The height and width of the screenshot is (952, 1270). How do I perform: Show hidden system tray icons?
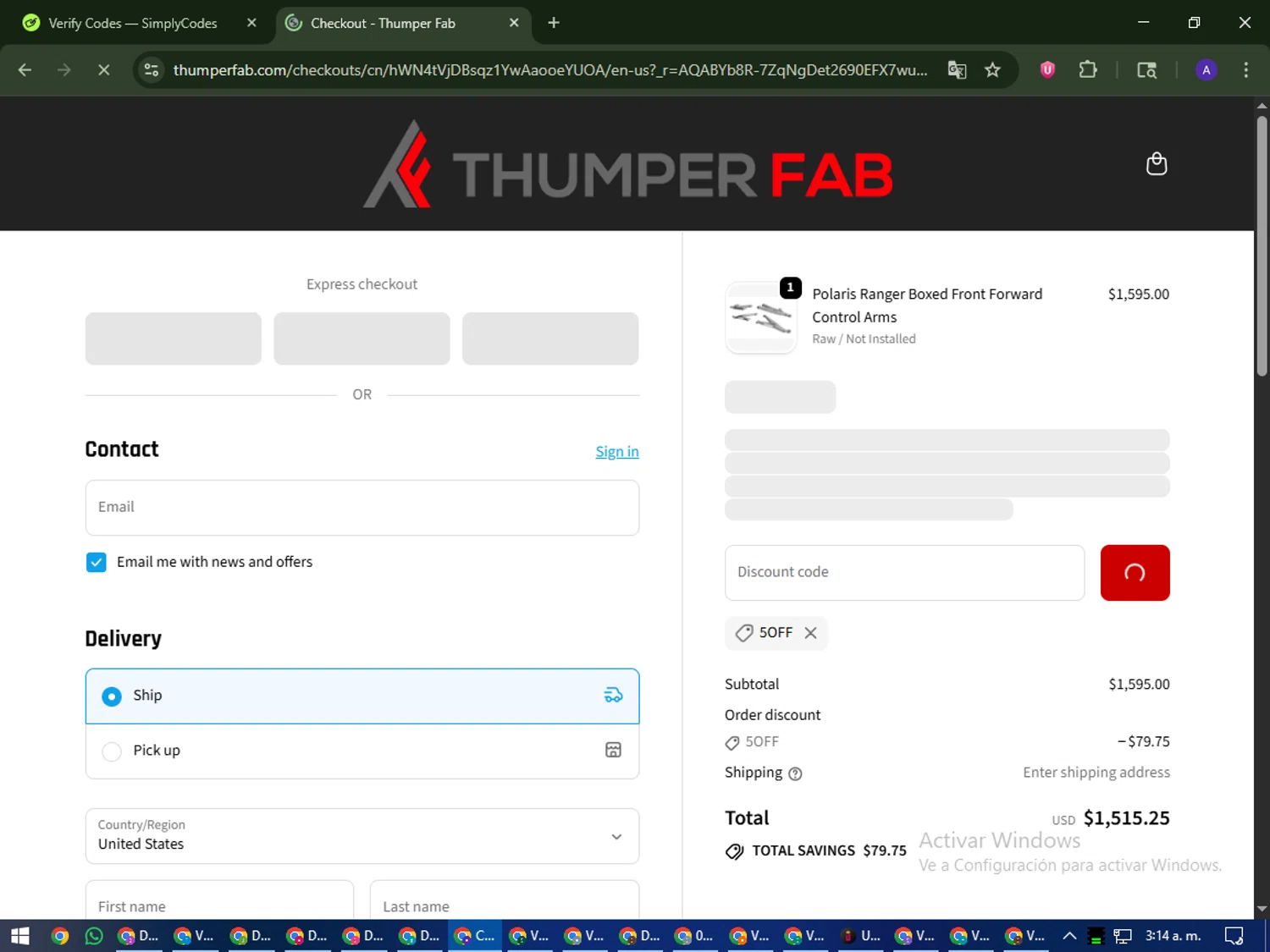pos(1069,936)
